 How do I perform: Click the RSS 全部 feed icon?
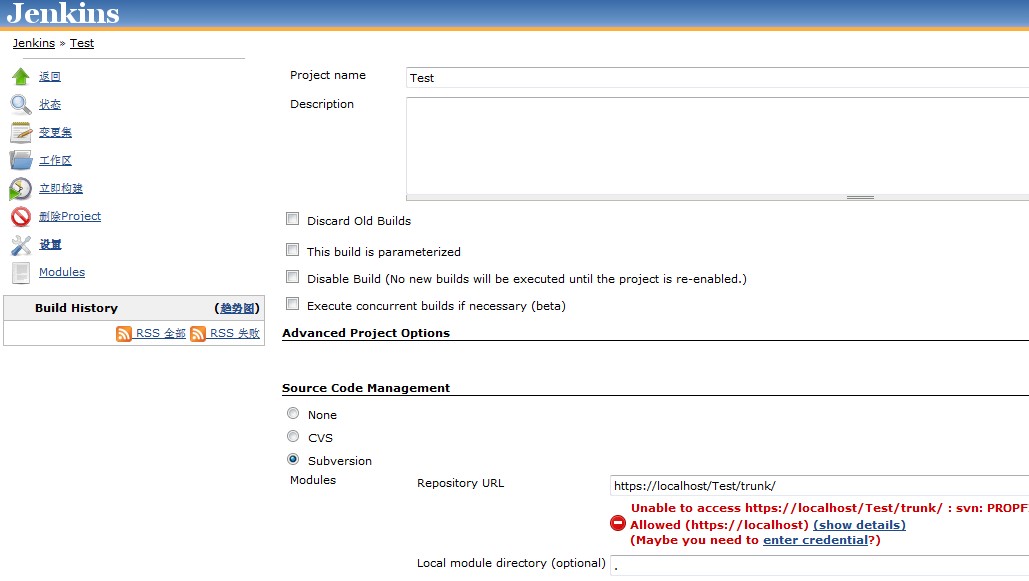tap(124, 334)
